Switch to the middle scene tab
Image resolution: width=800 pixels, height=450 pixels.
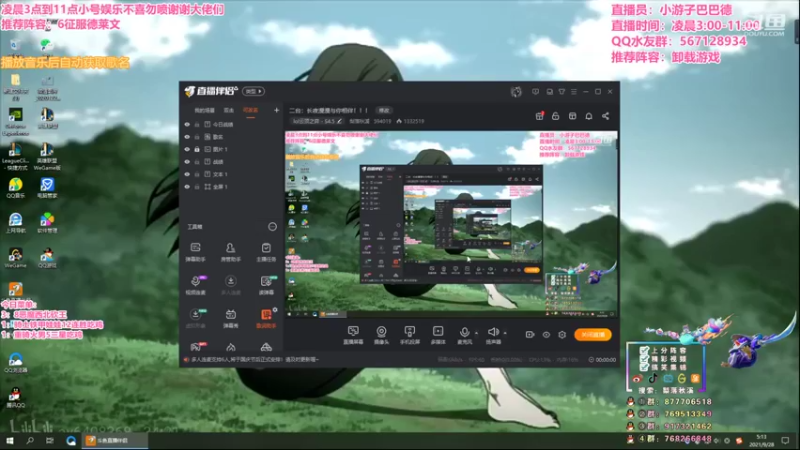coord(229,110)
